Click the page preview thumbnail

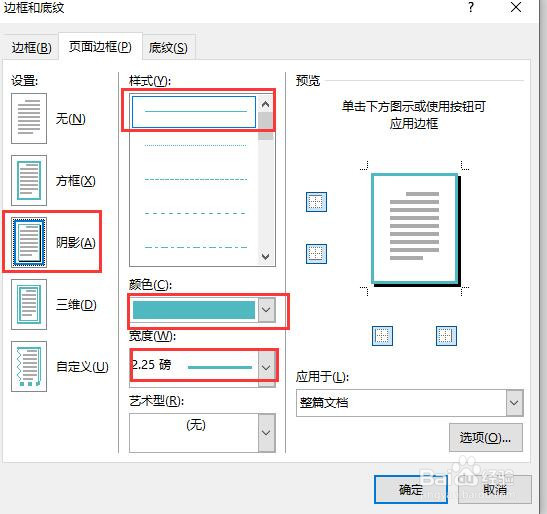coord(416,230)
